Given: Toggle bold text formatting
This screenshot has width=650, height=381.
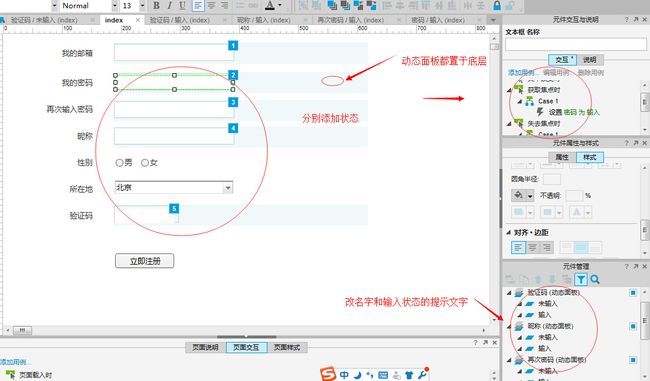Looking at the screenshot, I should point(156,5).
